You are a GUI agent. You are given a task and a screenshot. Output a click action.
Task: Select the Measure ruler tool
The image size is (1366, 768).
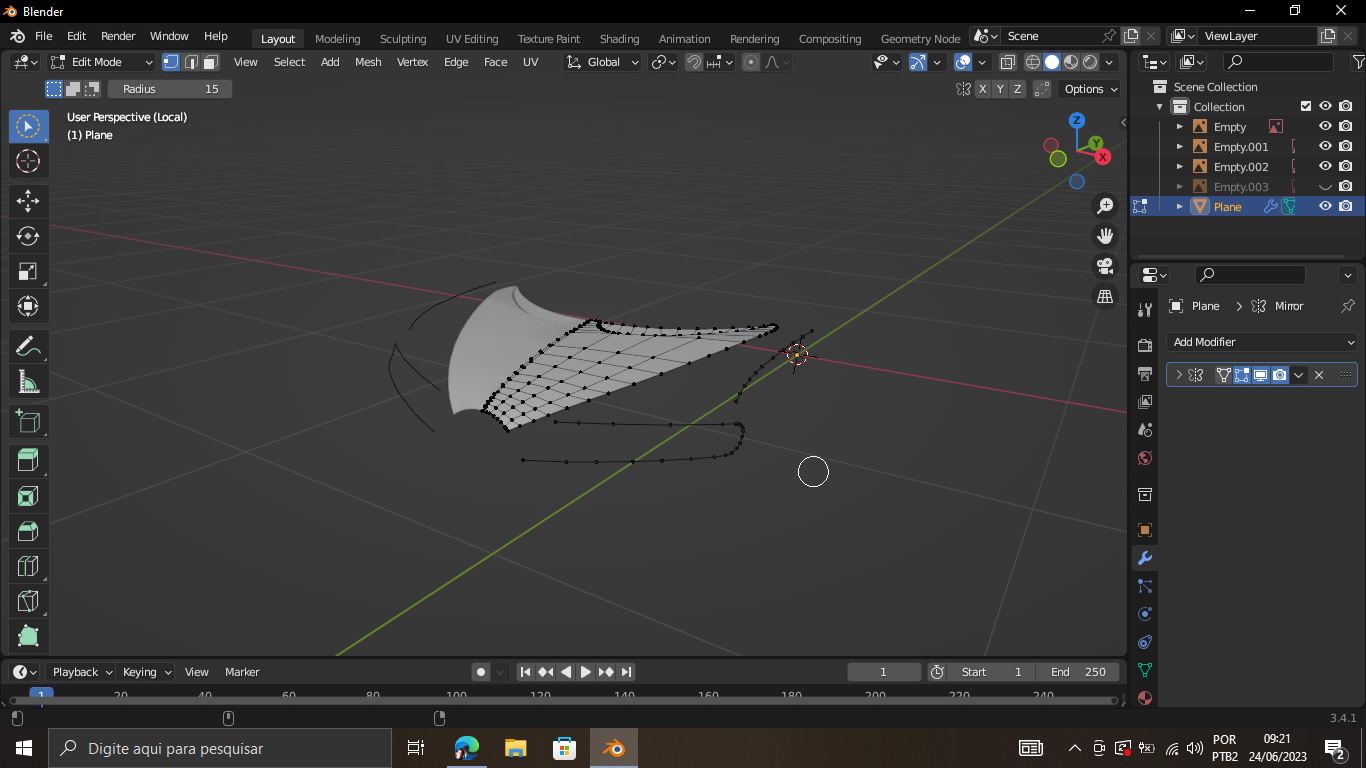28,381
